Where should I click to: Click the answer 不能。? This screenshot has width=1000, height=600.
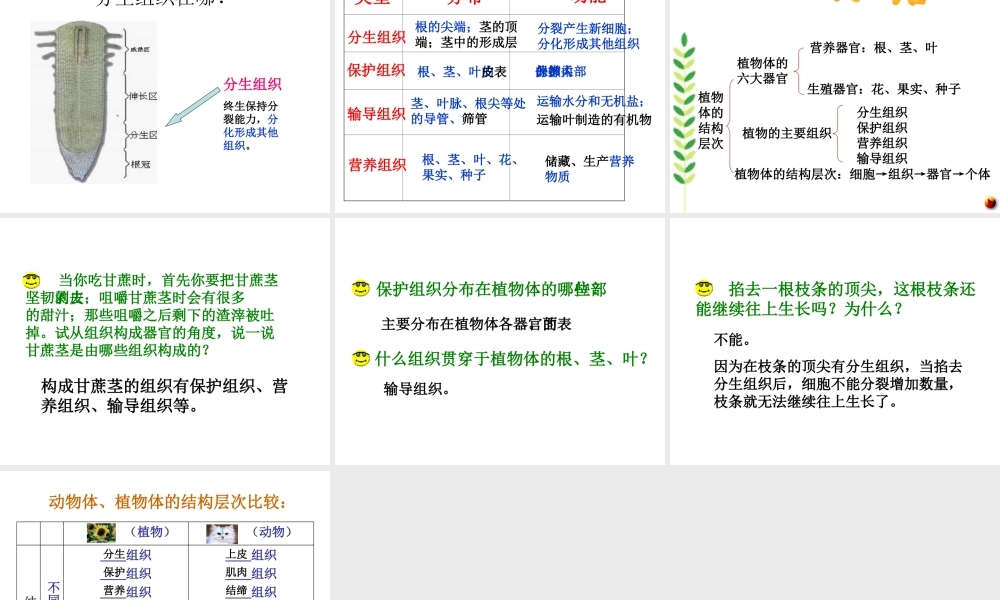pyautogui.click(x=733, y=339)
